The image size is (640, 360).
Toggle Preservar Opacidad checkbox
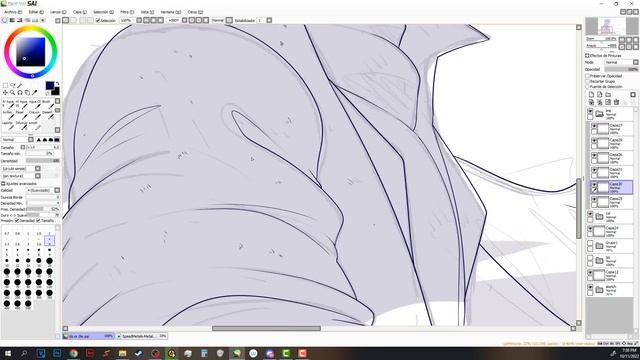pos(588,76)
